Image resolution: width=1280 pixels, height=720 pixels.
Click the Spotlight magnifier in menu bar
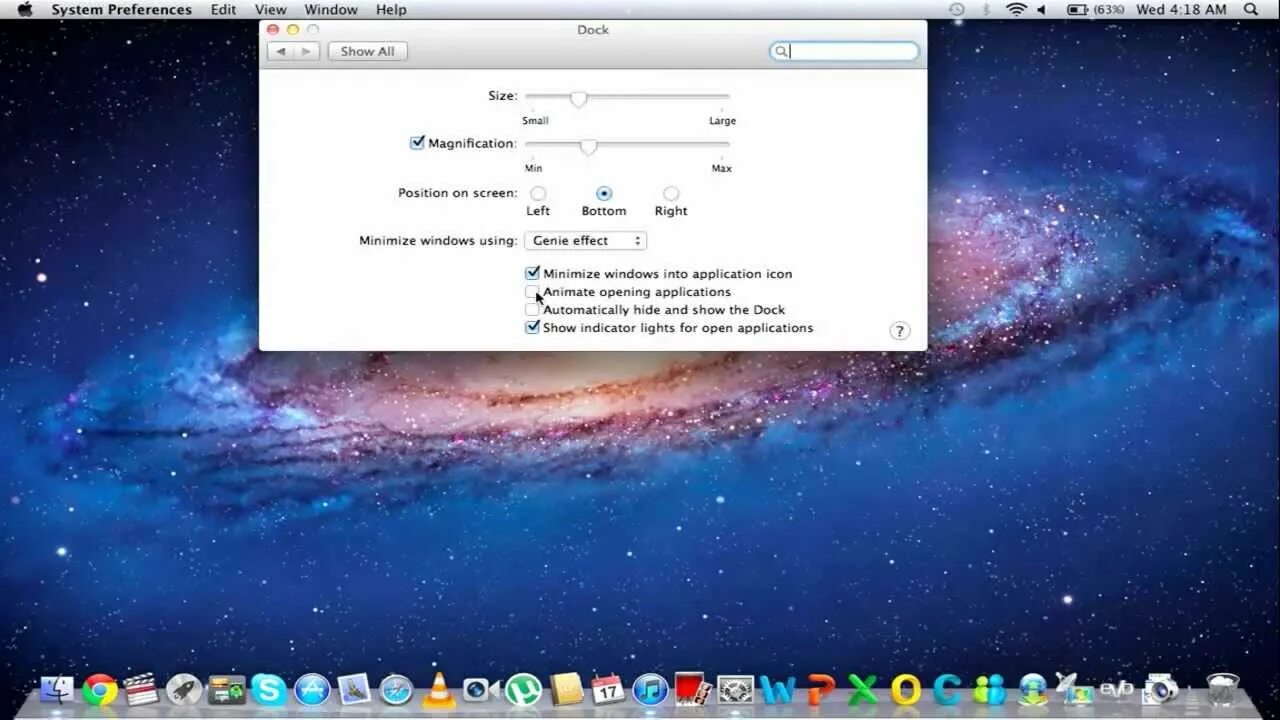tap(1251, 9)
